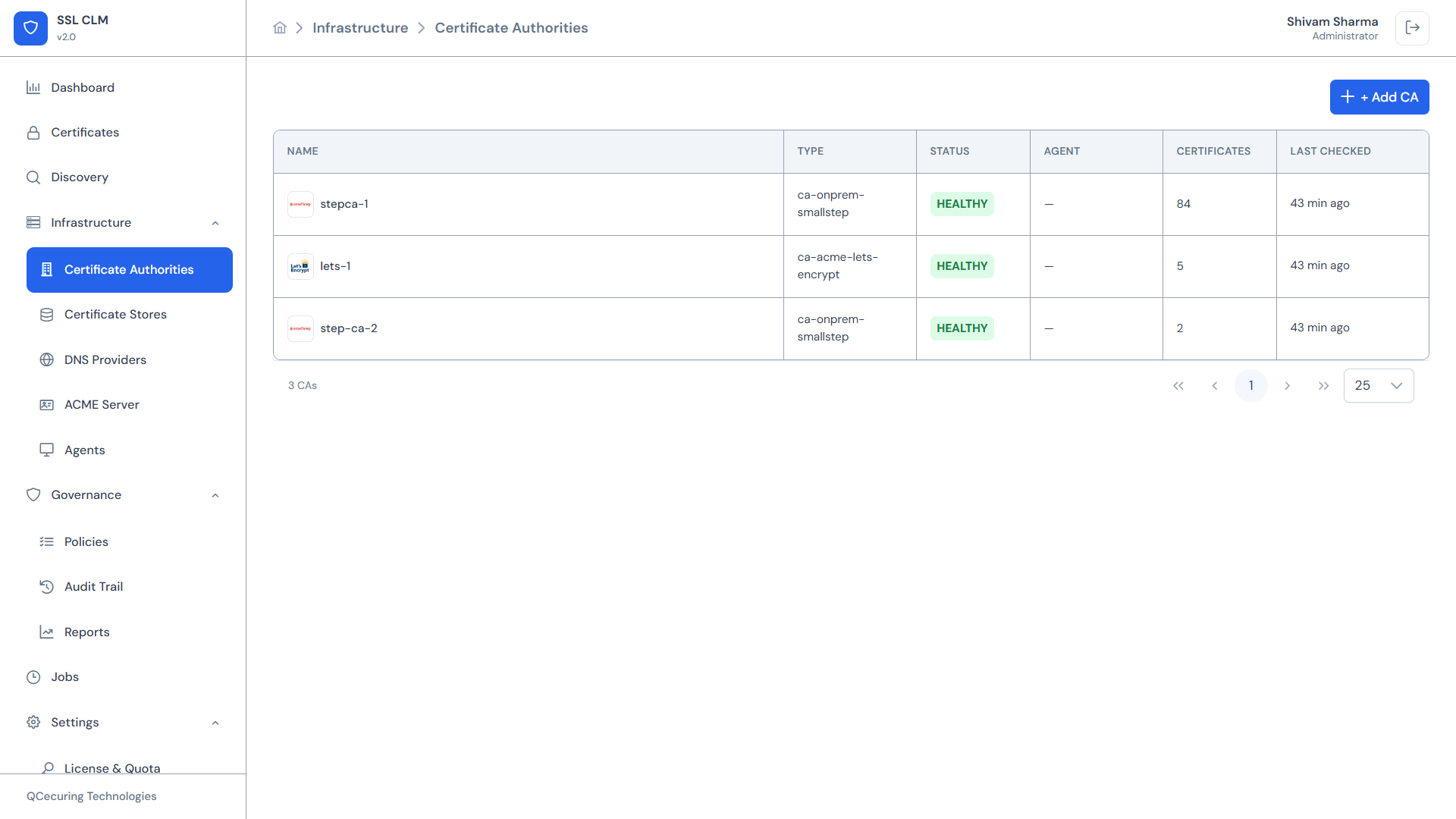Image resolution: width=1456 pixels, height=819 pixels.
Task: Click the Add CA button
Action: [1379, 97]
